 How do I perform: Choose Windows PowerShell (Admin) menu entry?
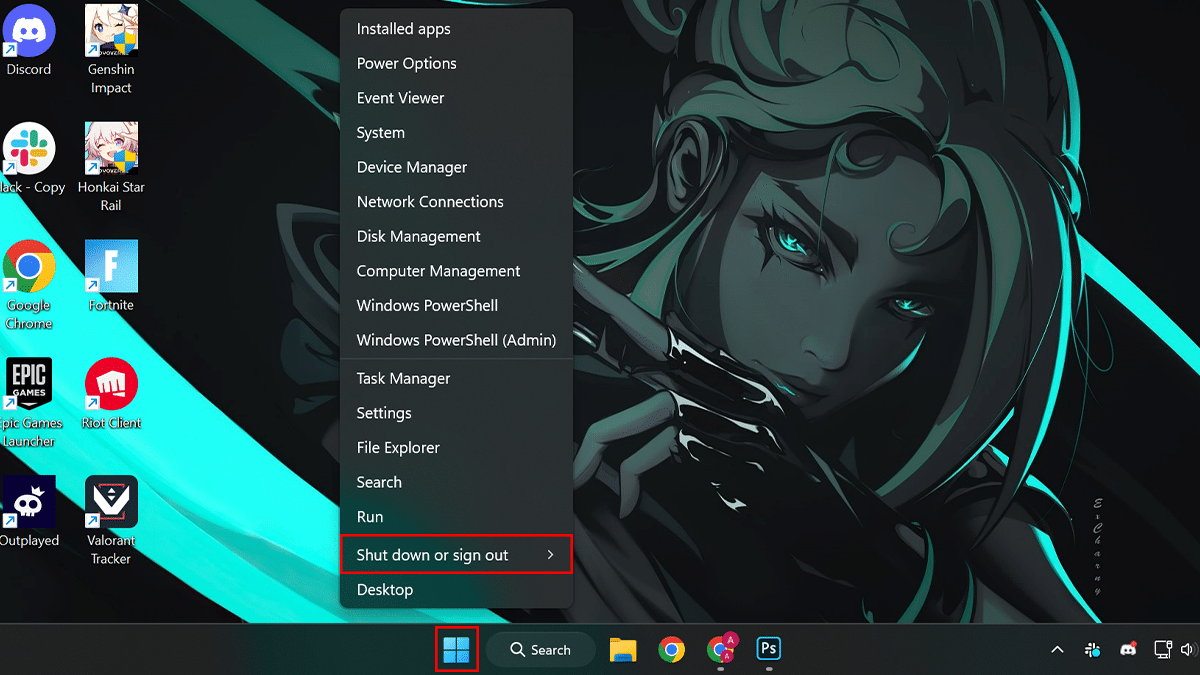tap(456, 340)
